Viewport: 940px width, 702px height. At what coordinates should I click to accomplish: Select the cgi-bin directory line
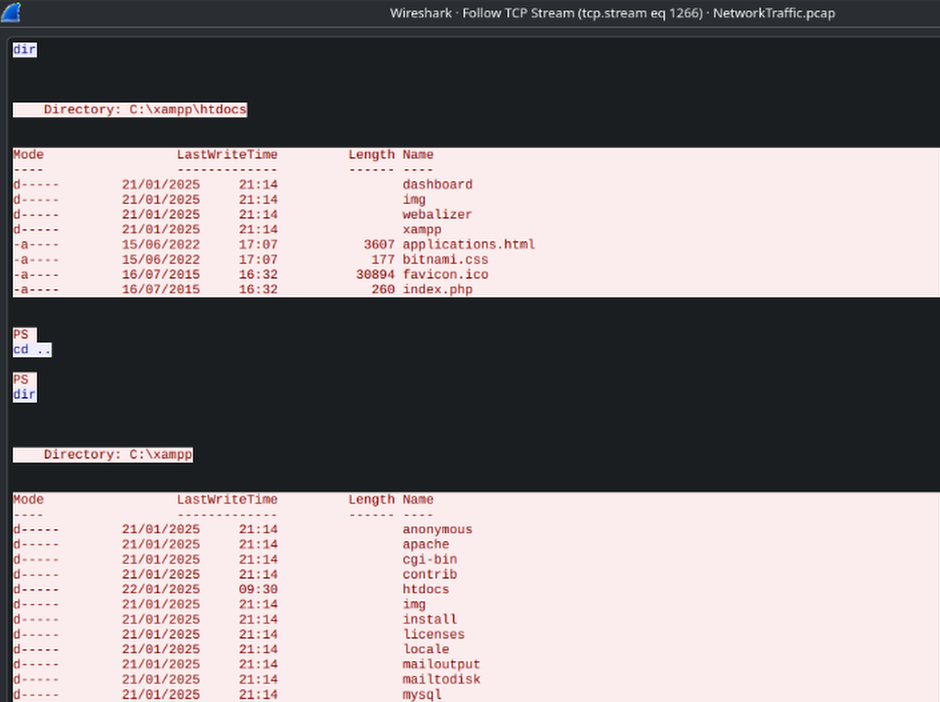coord(429,560)
